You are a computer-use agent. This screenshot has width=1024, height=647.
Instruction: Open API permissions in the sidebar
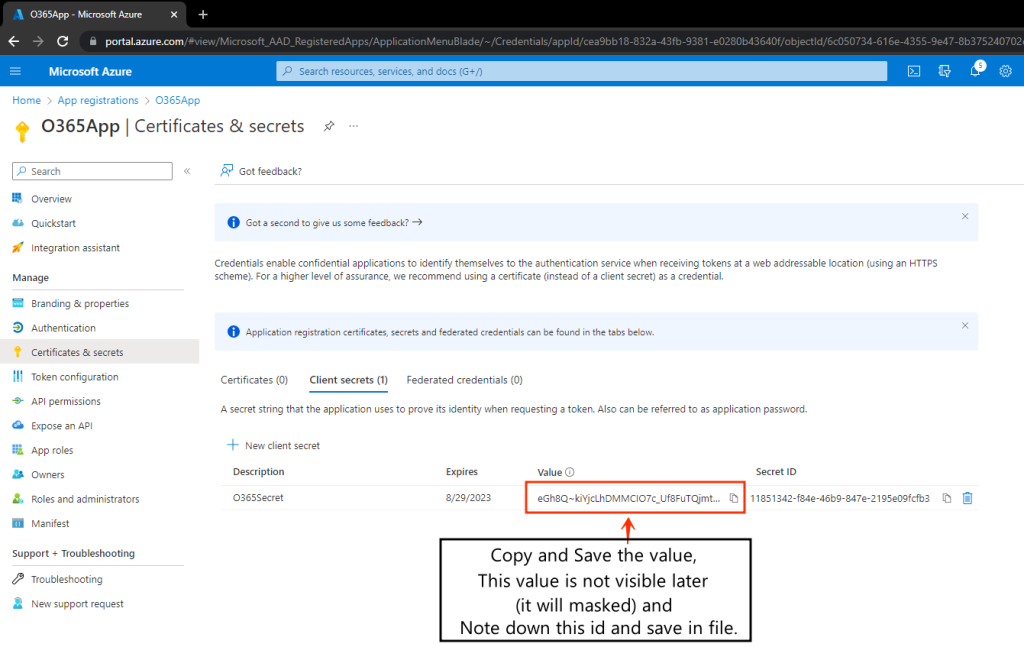[66, 401]
